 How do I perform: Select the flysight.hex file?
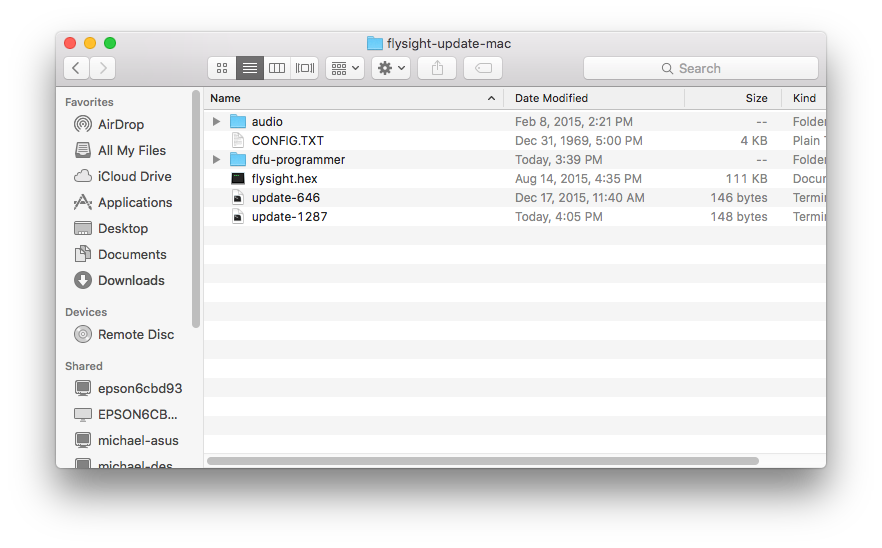click(284, 179)
